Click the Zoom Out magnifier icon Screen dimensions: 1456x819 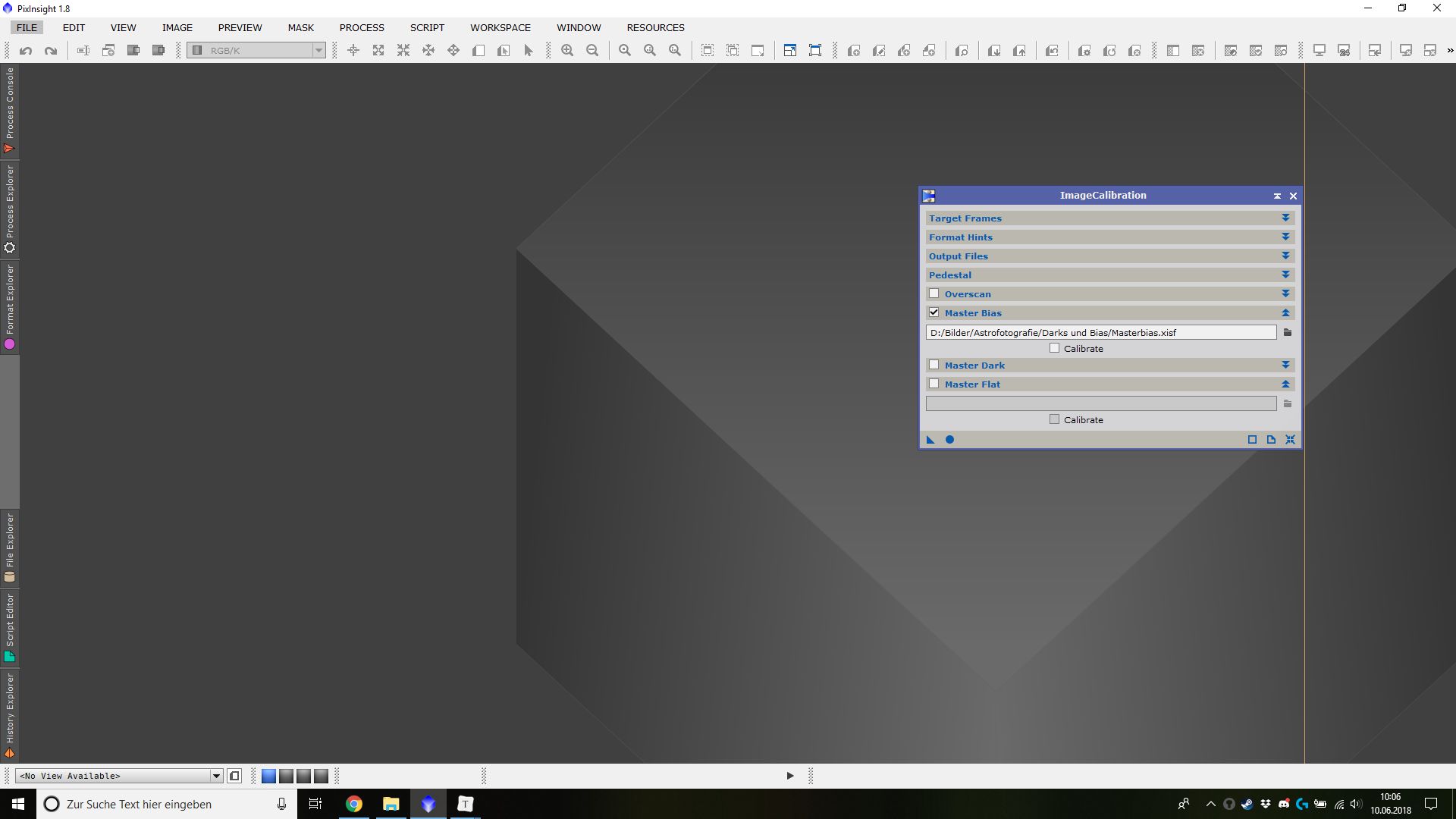point(592,51)
